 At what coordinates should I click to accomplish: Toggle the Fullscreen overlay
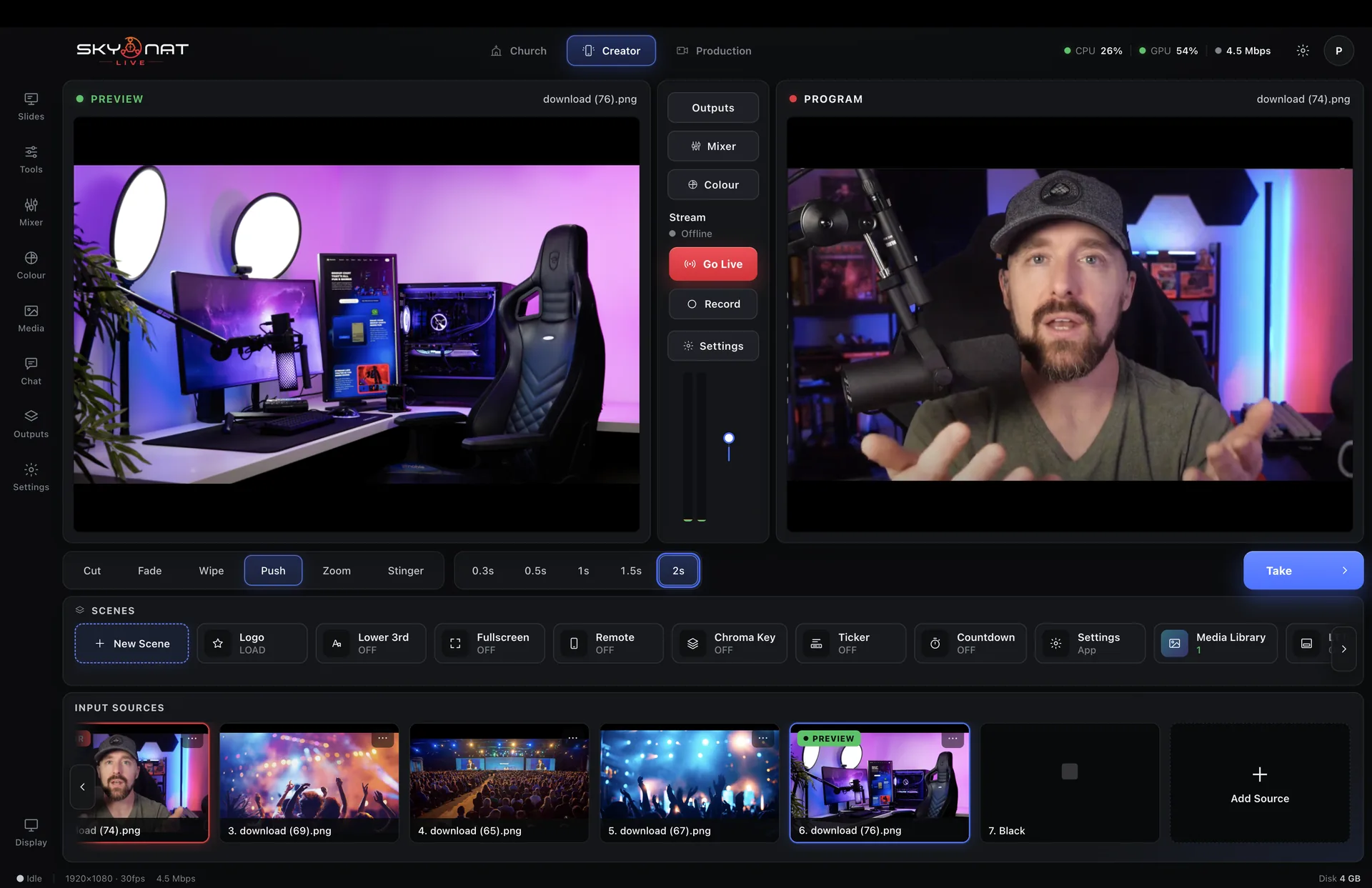point(489,643)
